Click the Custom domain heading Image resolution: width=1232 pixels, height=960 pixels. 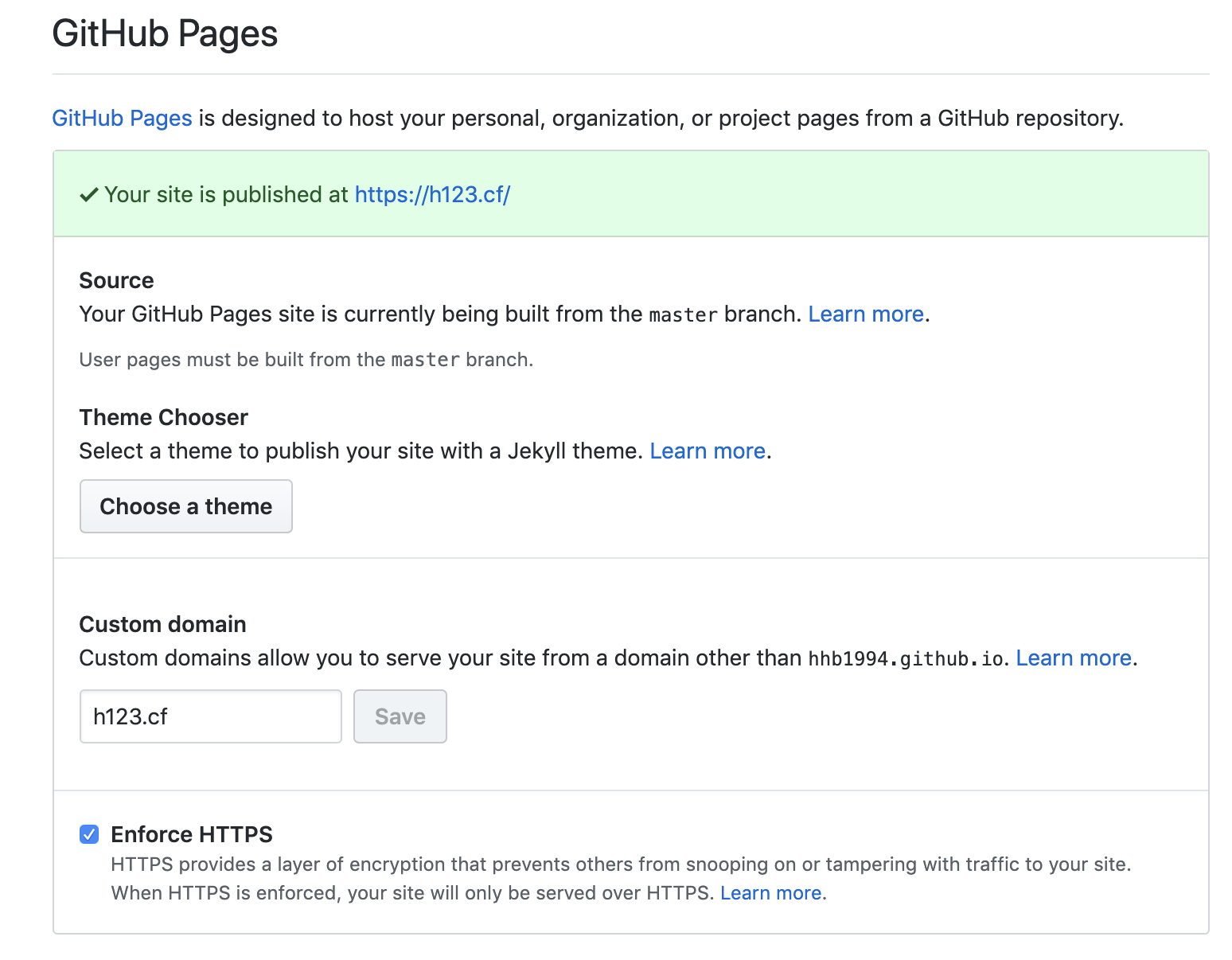click(x=163, y=625)
